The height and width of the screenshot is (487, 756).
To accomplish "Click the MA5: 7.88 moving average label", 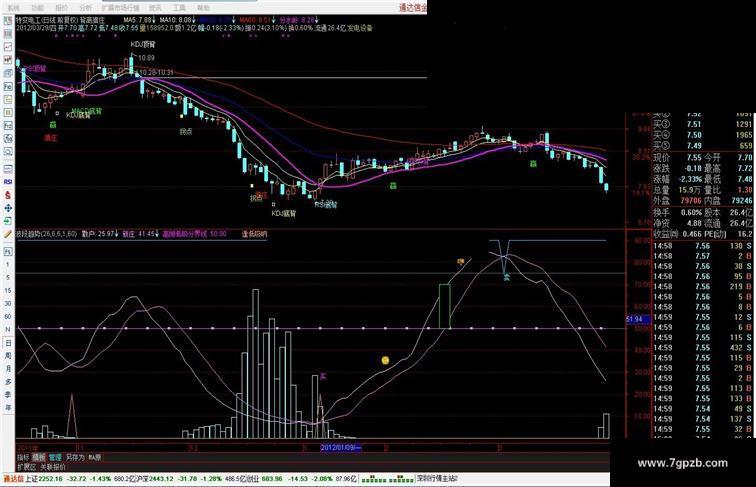I will 139,20.
